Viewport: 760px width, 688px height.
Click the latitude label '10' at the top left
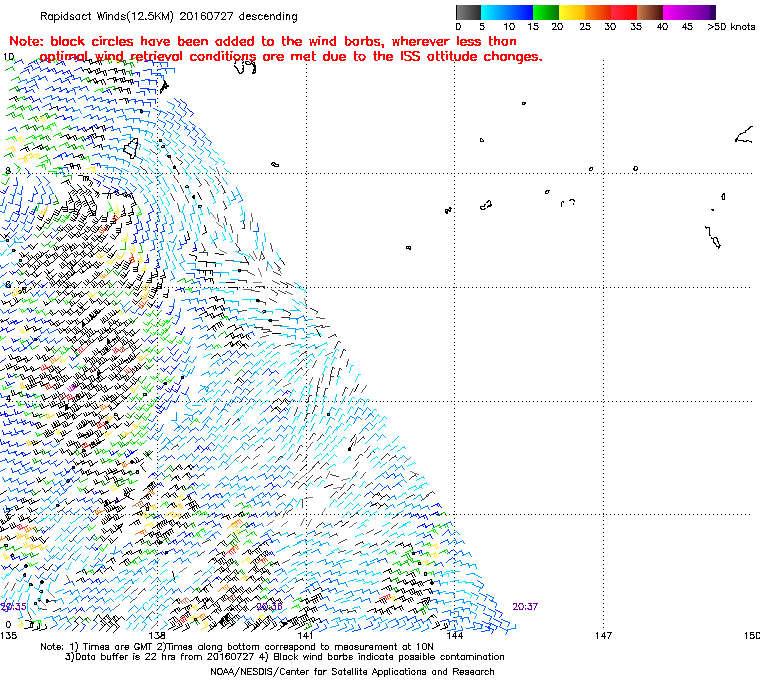[x=9, y=57]
